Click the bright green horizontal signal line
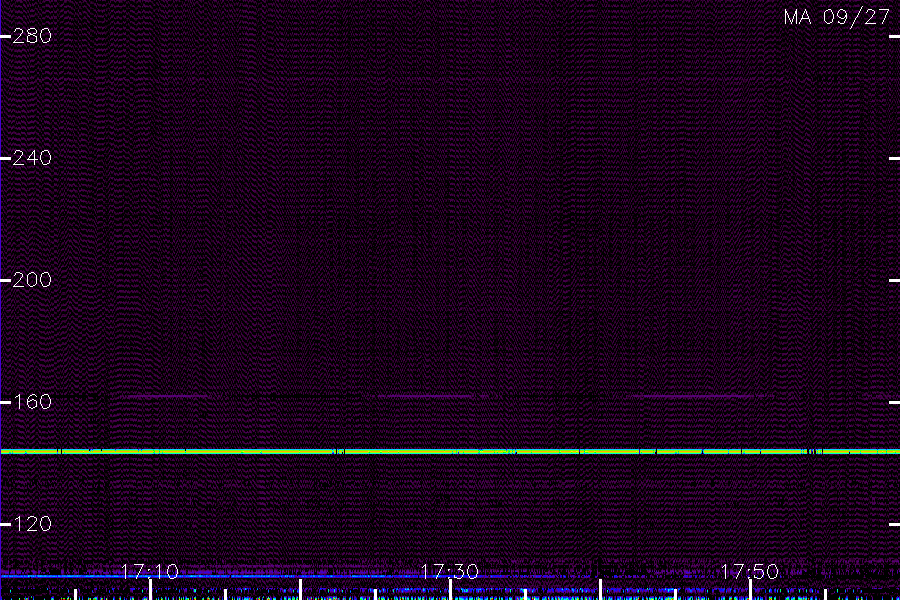Viewport: 900px width, 600px height. 450,452
